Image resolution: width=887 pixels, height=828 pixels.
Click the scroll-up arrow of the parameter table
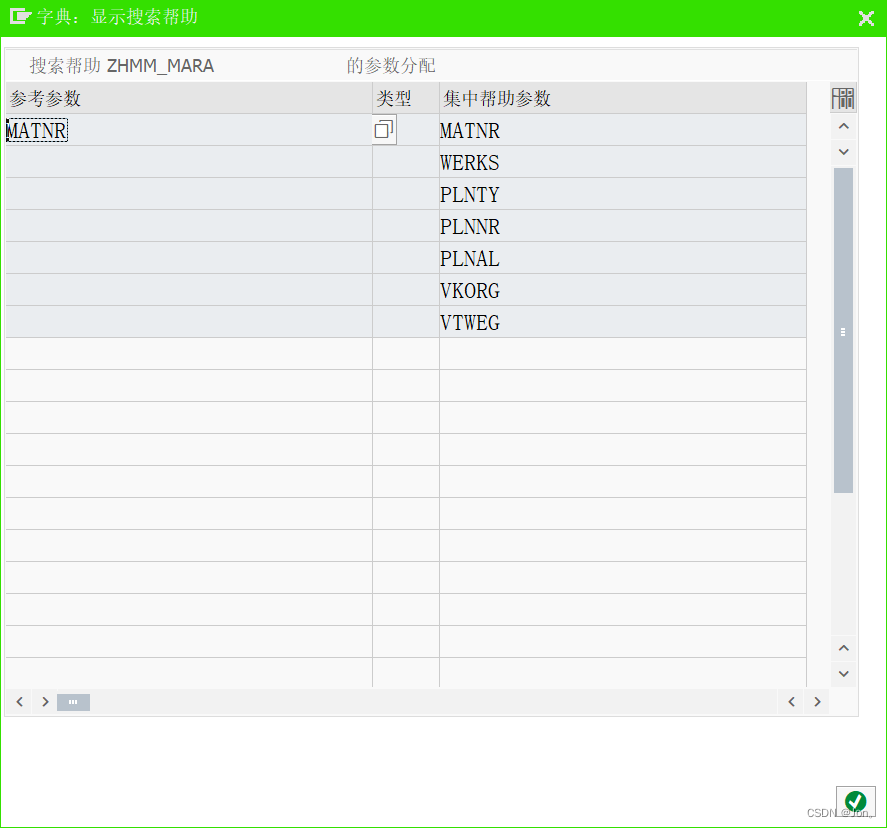pos(843,125)
